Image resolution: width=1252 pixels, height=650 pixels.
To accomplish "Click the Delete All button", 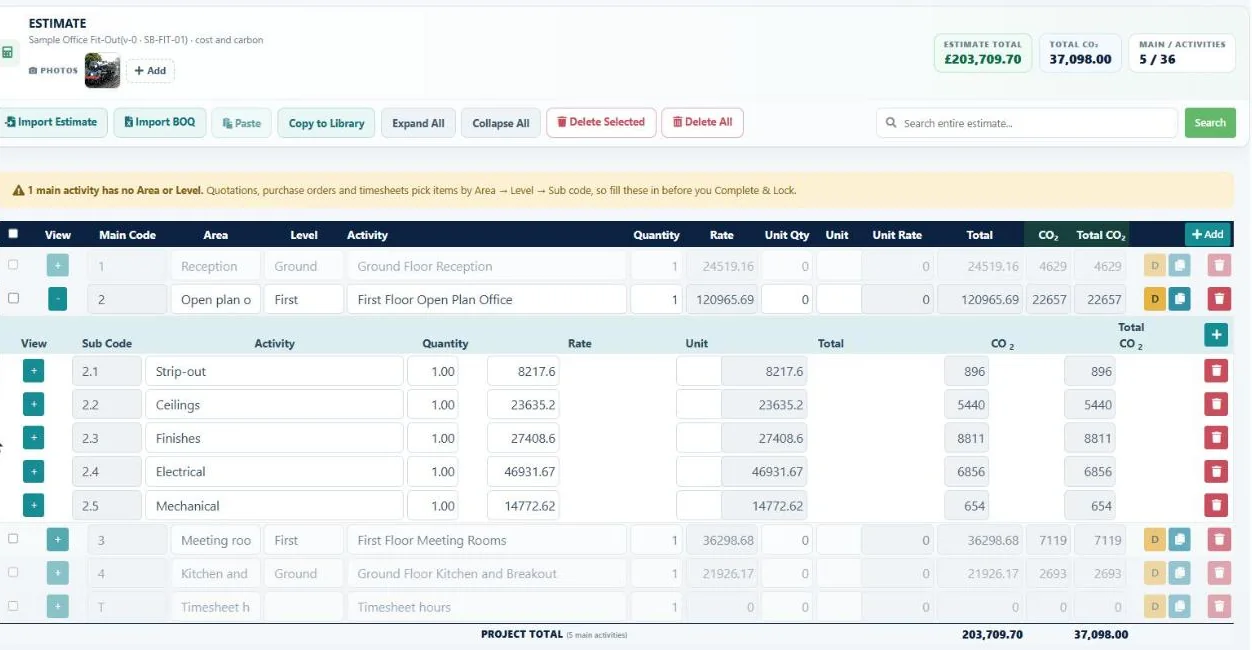I will click(702, 122).
